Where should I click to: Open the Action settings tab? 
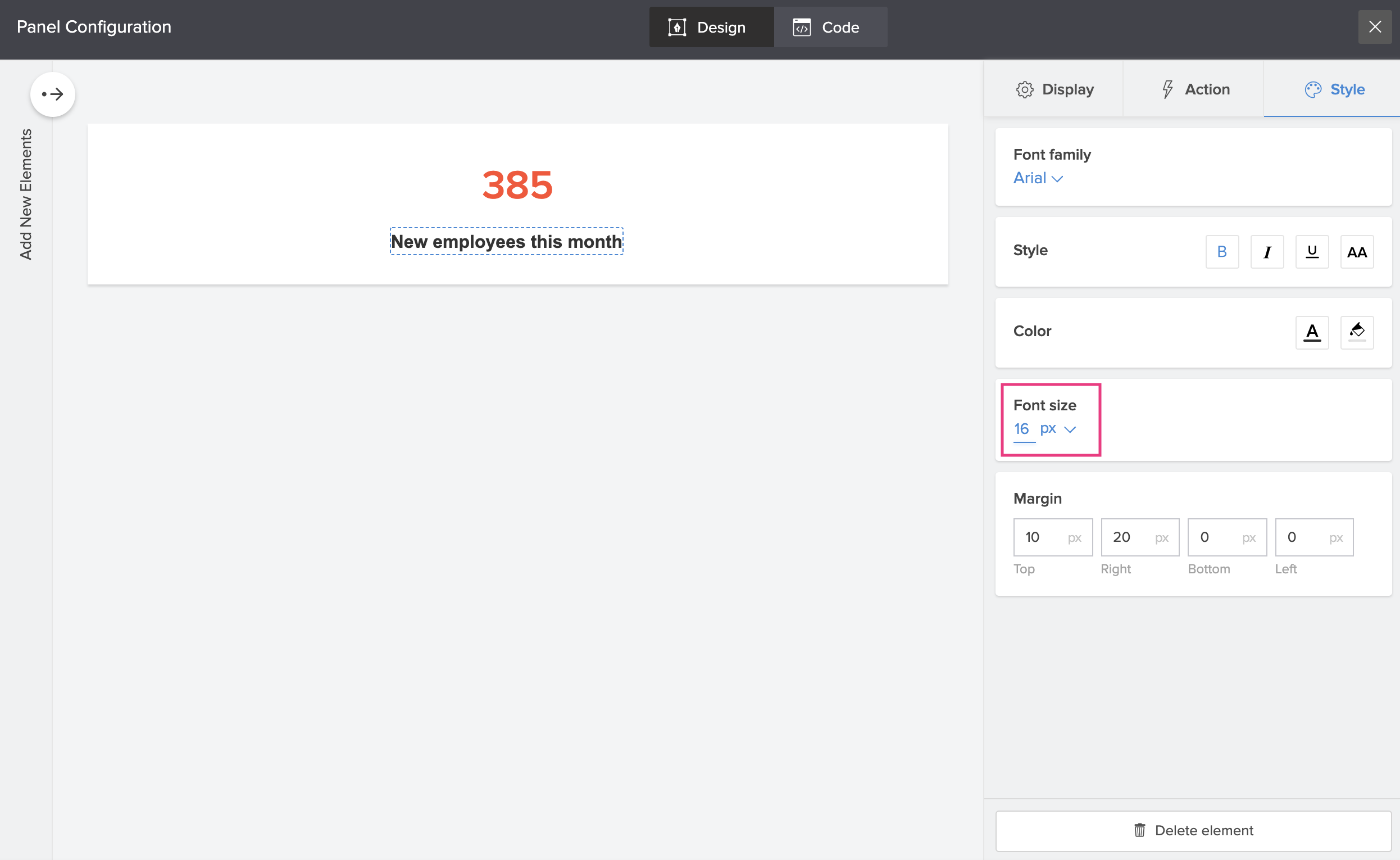point(1194,89)
